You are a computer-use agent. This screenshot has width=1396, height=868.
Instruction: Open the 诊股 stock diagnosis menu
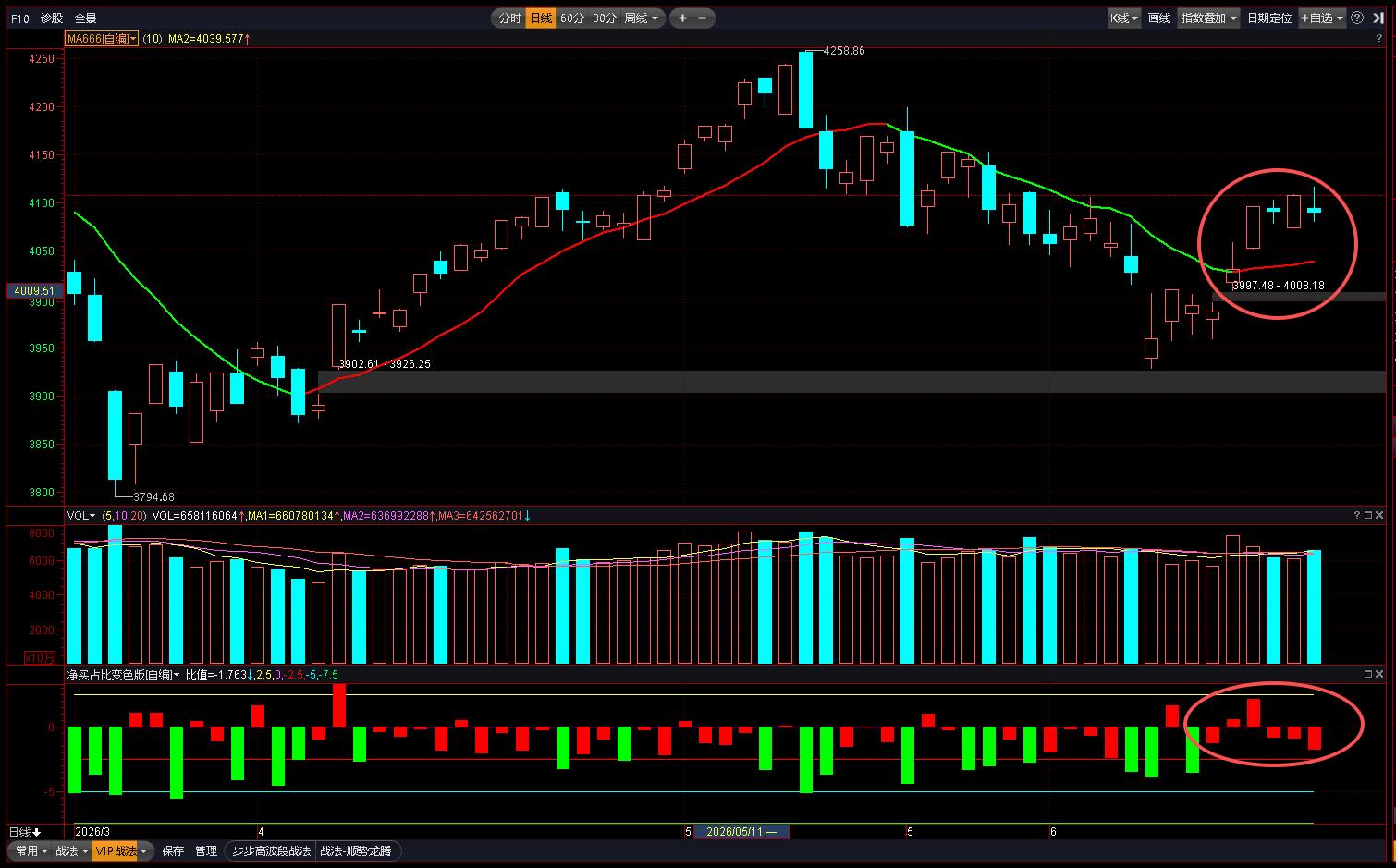tap(52, 18)
